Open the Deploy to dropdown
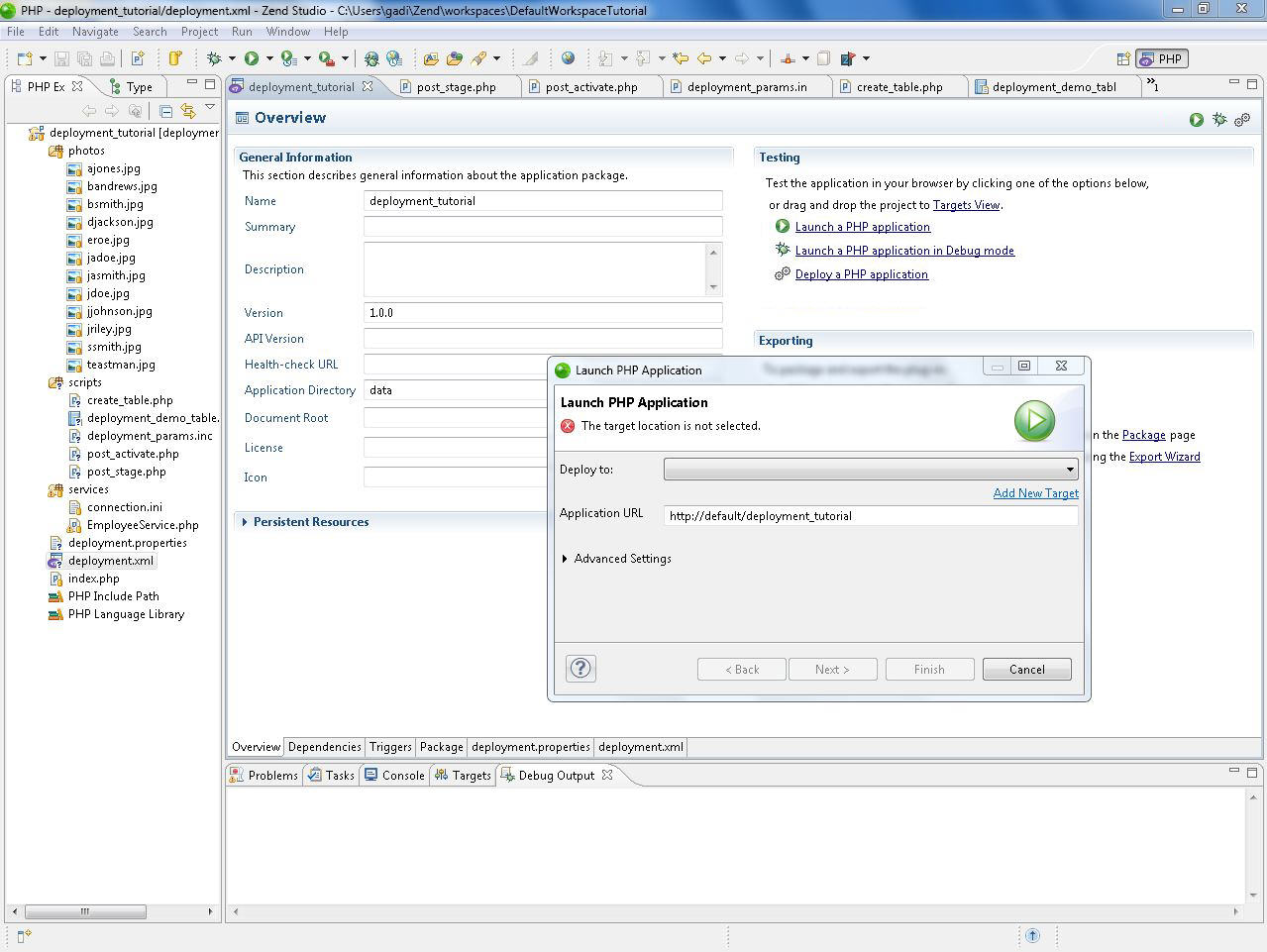The image size is (1267, 952). coord(871,470)
